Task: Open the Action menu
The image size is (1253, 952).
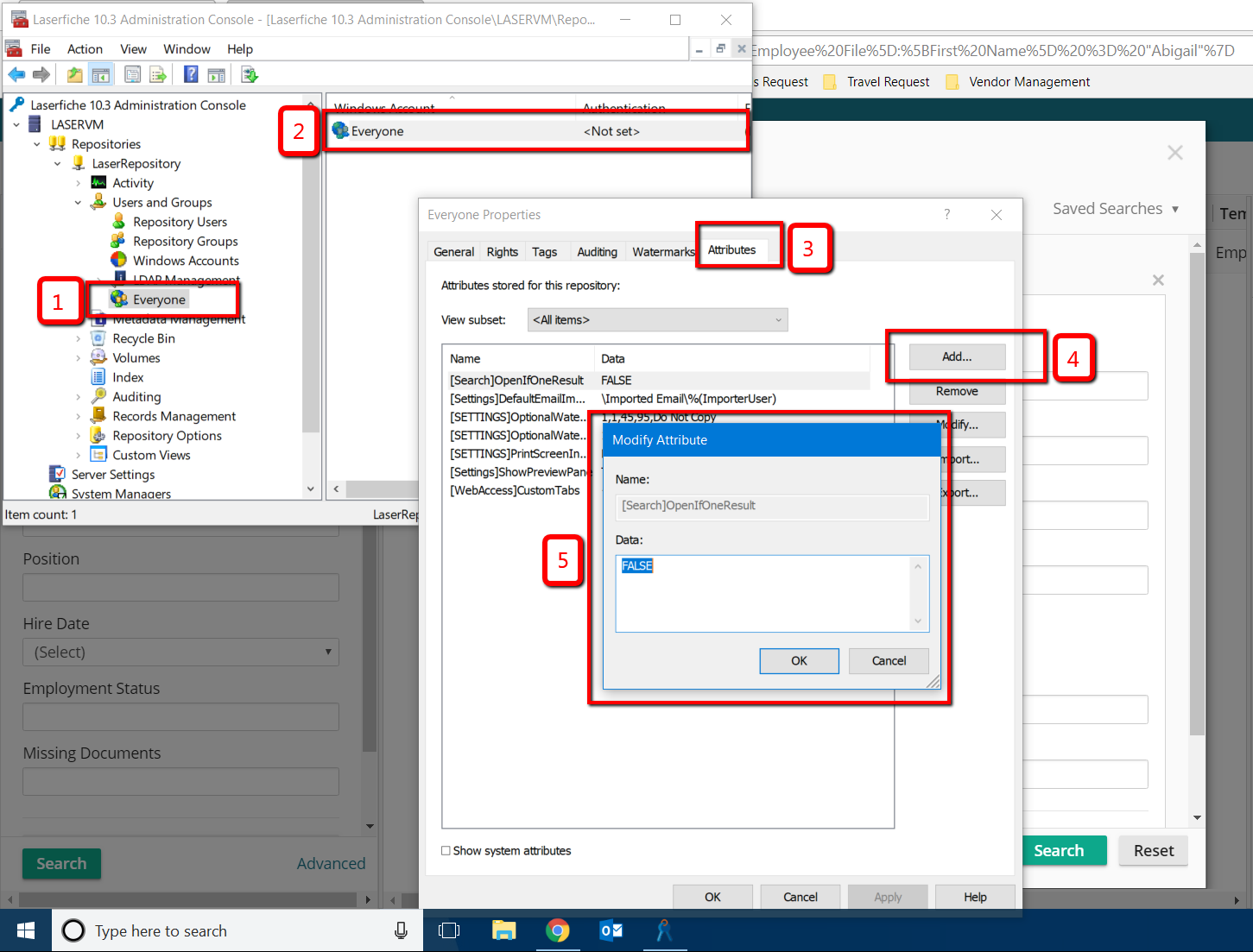Action: coord(85,49)
